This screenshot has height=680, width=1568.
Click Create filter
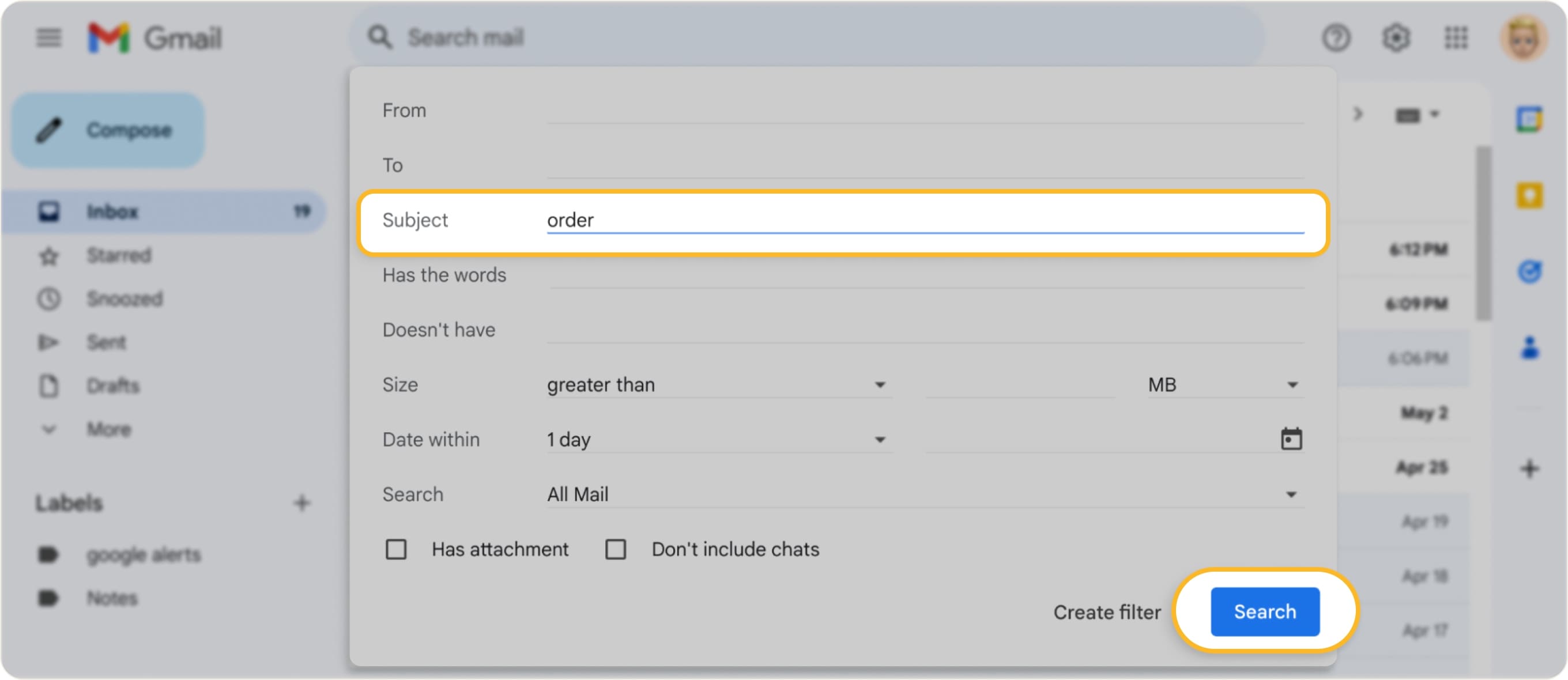pyautogui.click(x=1107, y=612)
